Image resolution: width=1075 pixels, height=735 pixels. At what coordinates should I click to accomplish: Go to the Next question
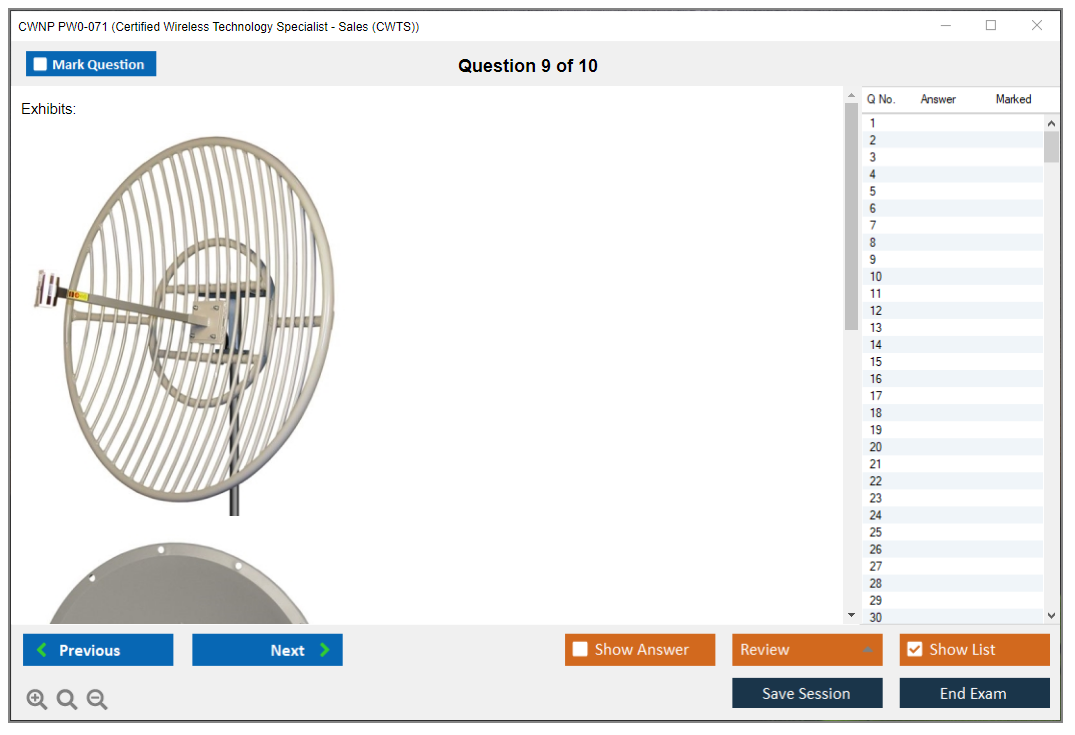coord(267,650)
